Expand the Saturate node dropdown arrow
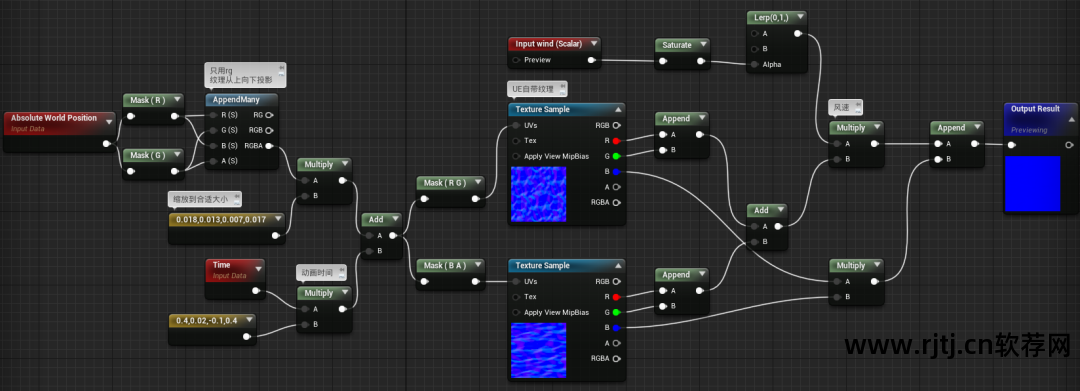Screen dimensions: 1080x391 [703, 44]
